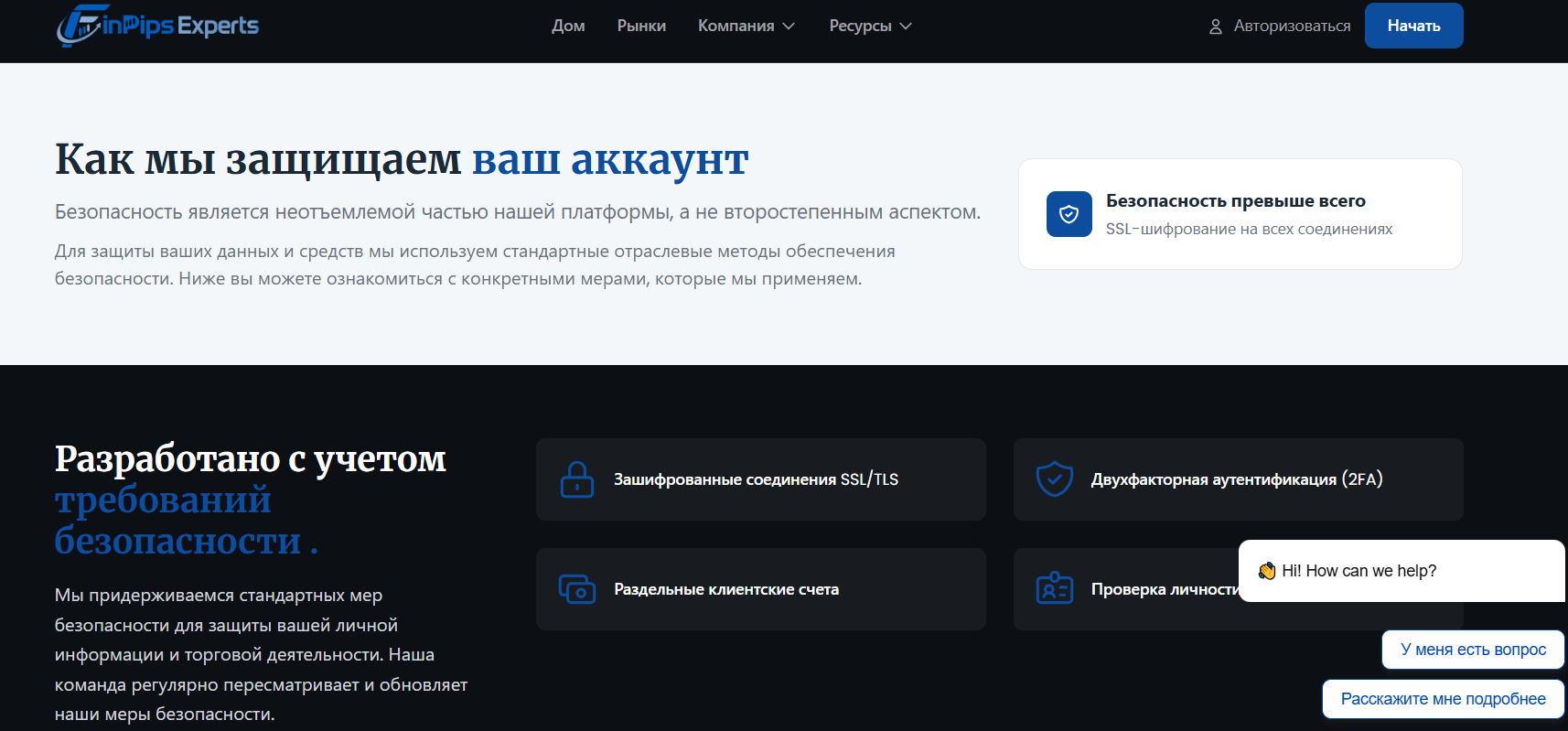Click the shield check icon for 2FA

pos(1055,479)
